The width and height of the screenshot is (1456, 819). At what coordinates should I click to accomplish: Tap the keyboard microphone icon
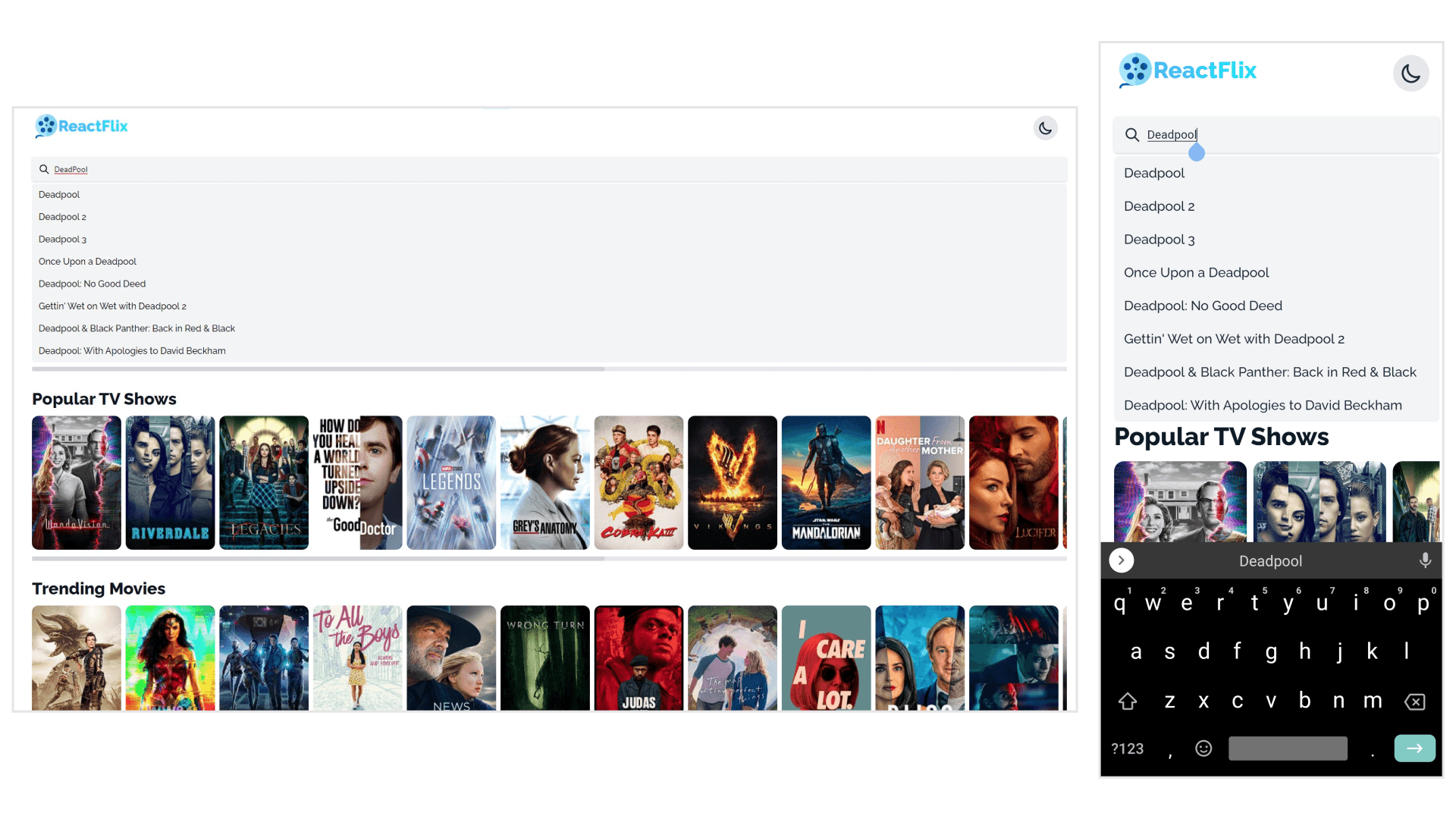[x=1425, y=560]
